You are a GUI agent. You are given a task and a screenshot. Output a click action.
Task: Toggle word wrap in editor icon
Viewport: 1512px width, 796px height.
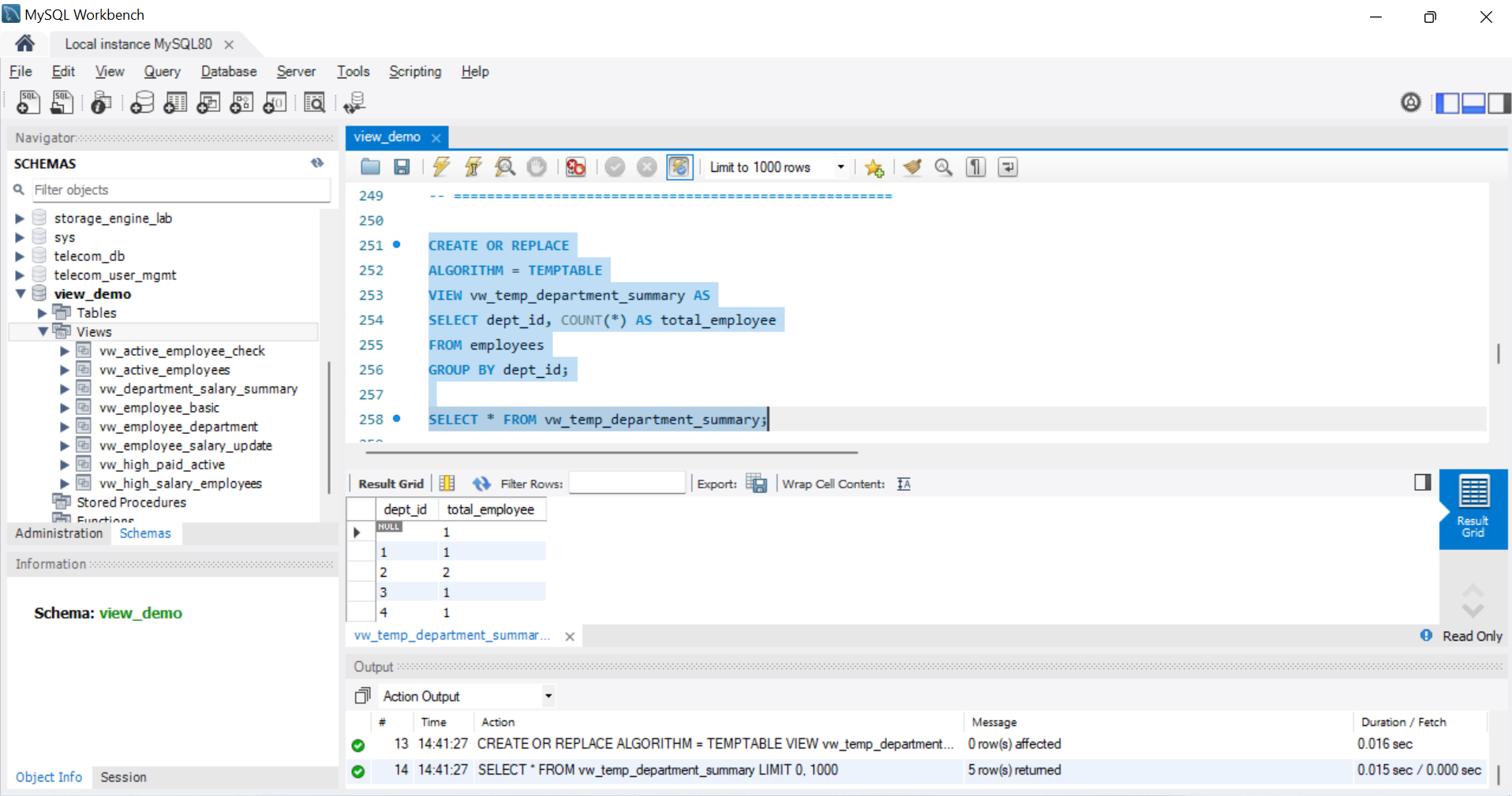pos(1008,166)
